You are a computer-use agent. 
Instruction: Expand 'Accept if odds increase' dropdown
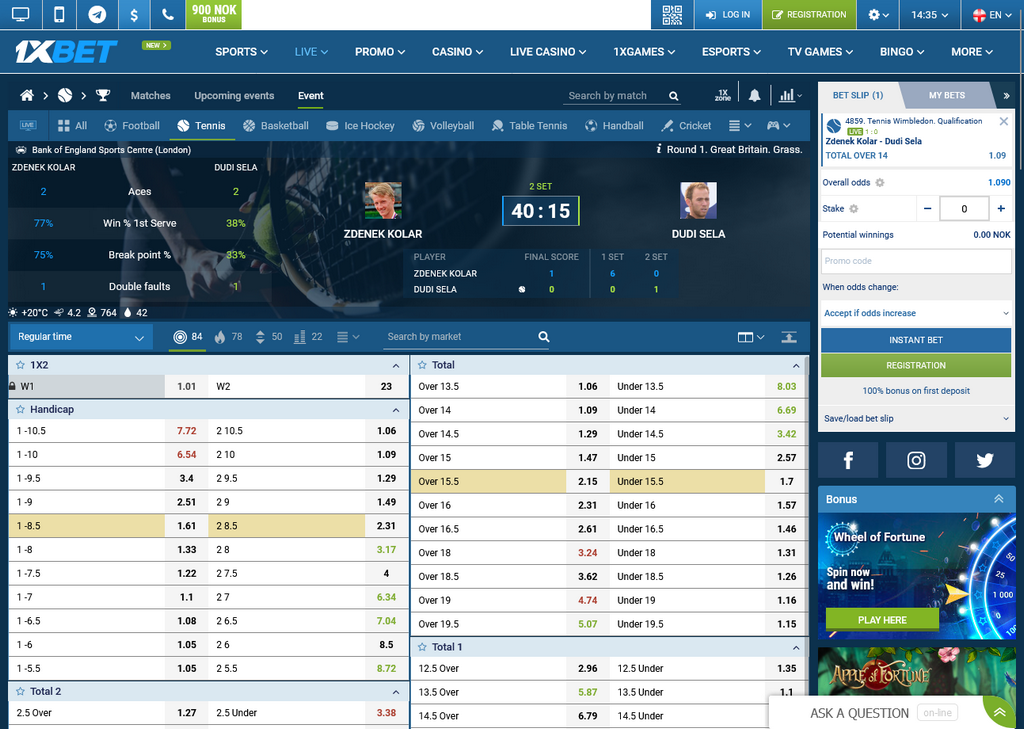tap(916, 313)
